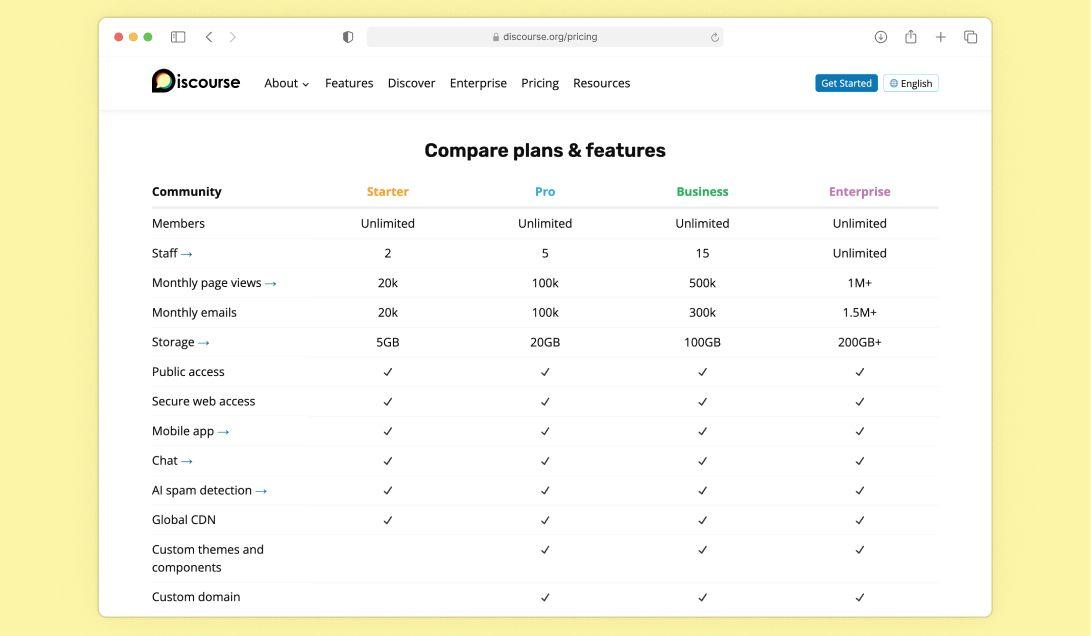
Task: Click the Discourse logo
Action: point(196,81)
